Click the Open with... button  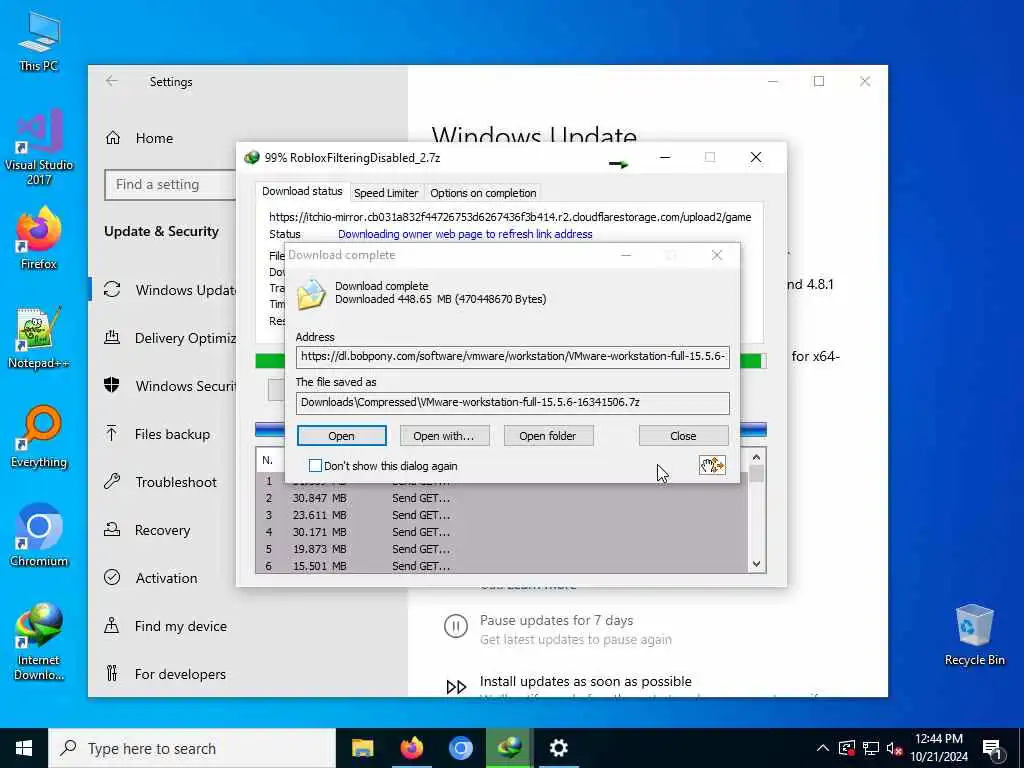444,436
